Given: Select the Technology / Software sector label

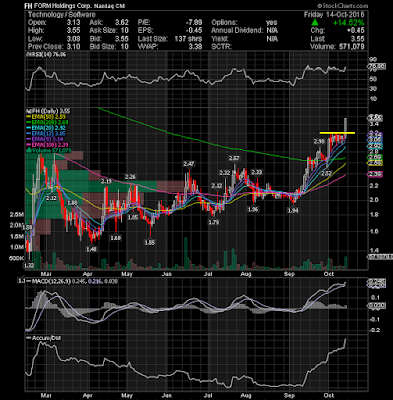Looking at the screenshot, I should [62, 14].
